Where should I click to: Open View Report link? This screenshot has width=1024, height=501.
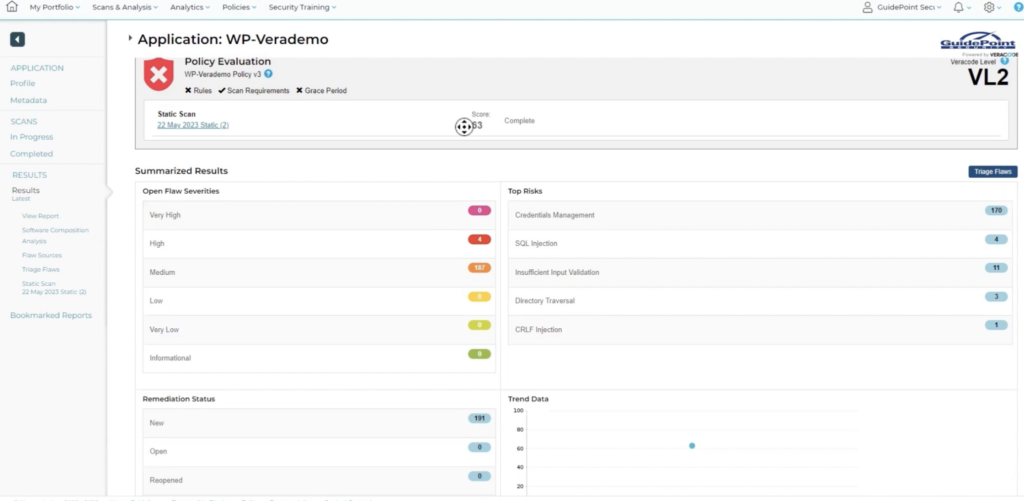click(40, 216)
